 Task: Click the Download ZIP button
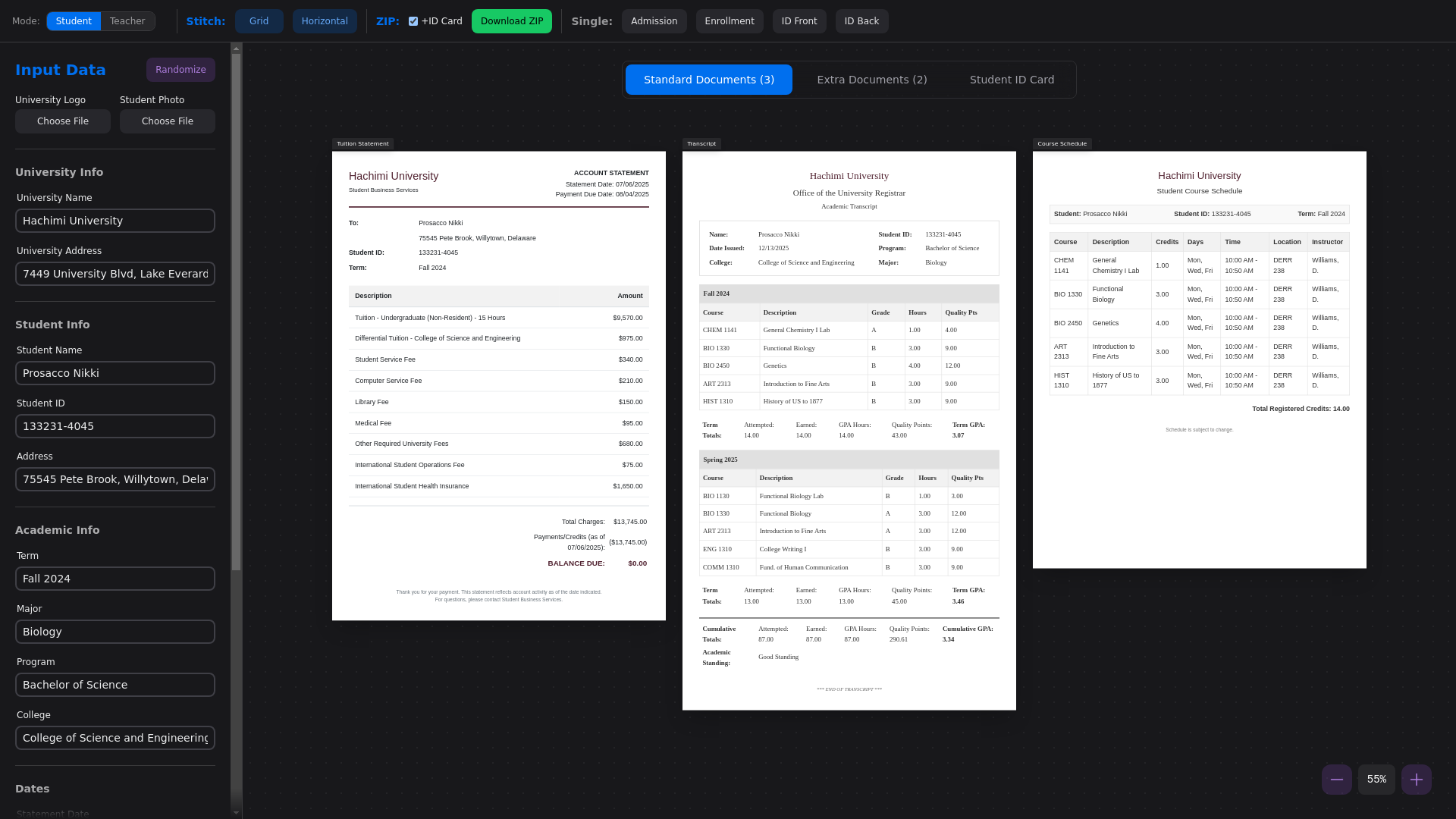512,21
